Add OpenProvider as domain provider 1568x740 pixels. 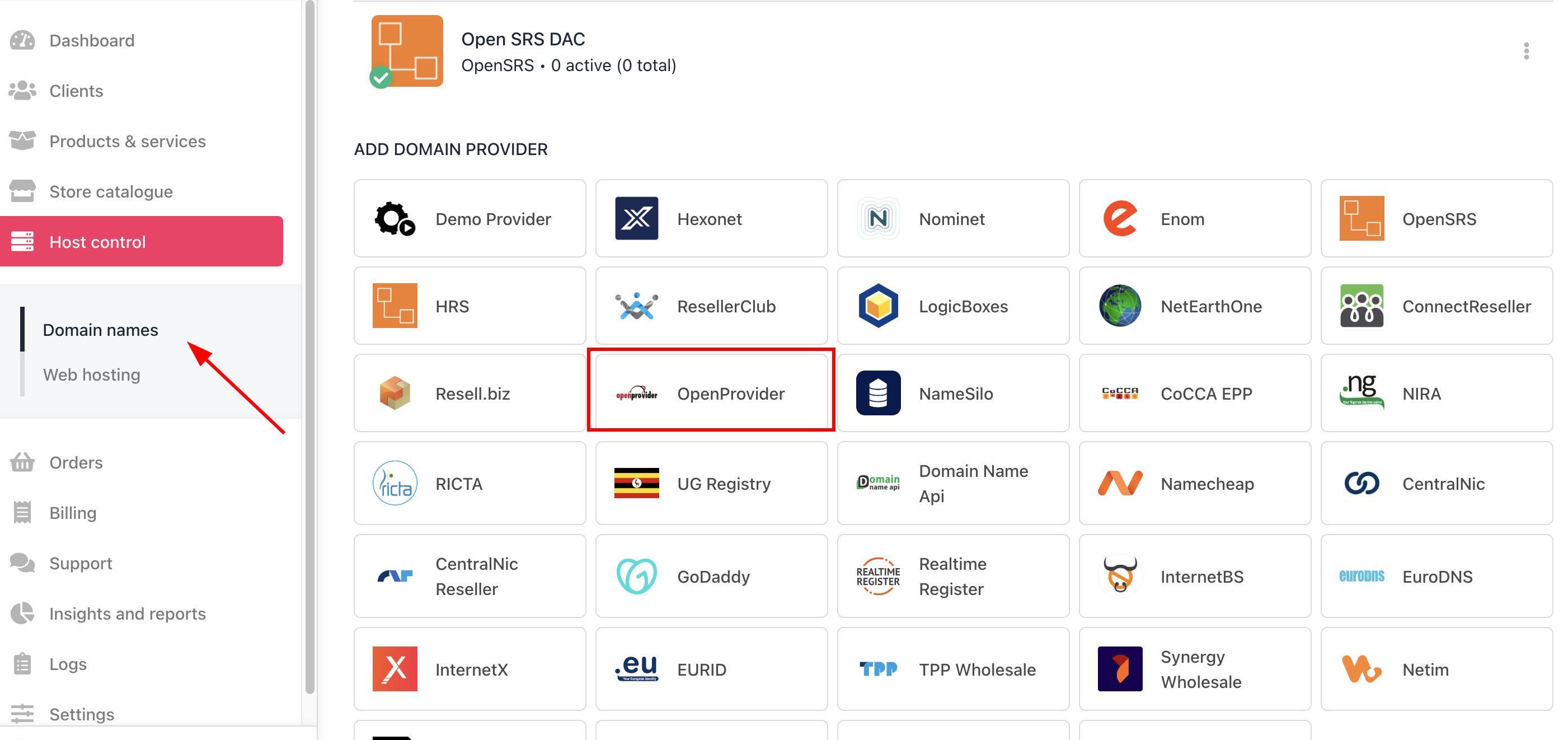coord(711,394)
